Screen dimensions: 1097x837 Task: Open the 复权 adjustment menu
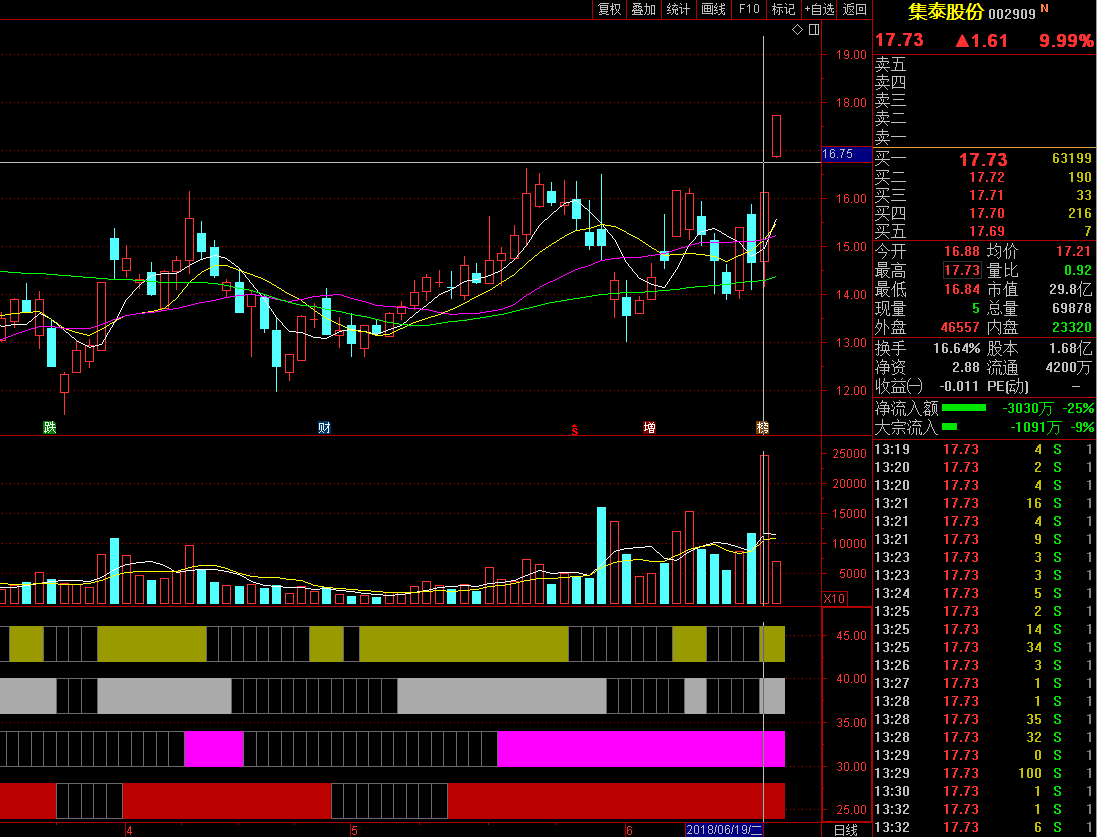pos(609,9)
